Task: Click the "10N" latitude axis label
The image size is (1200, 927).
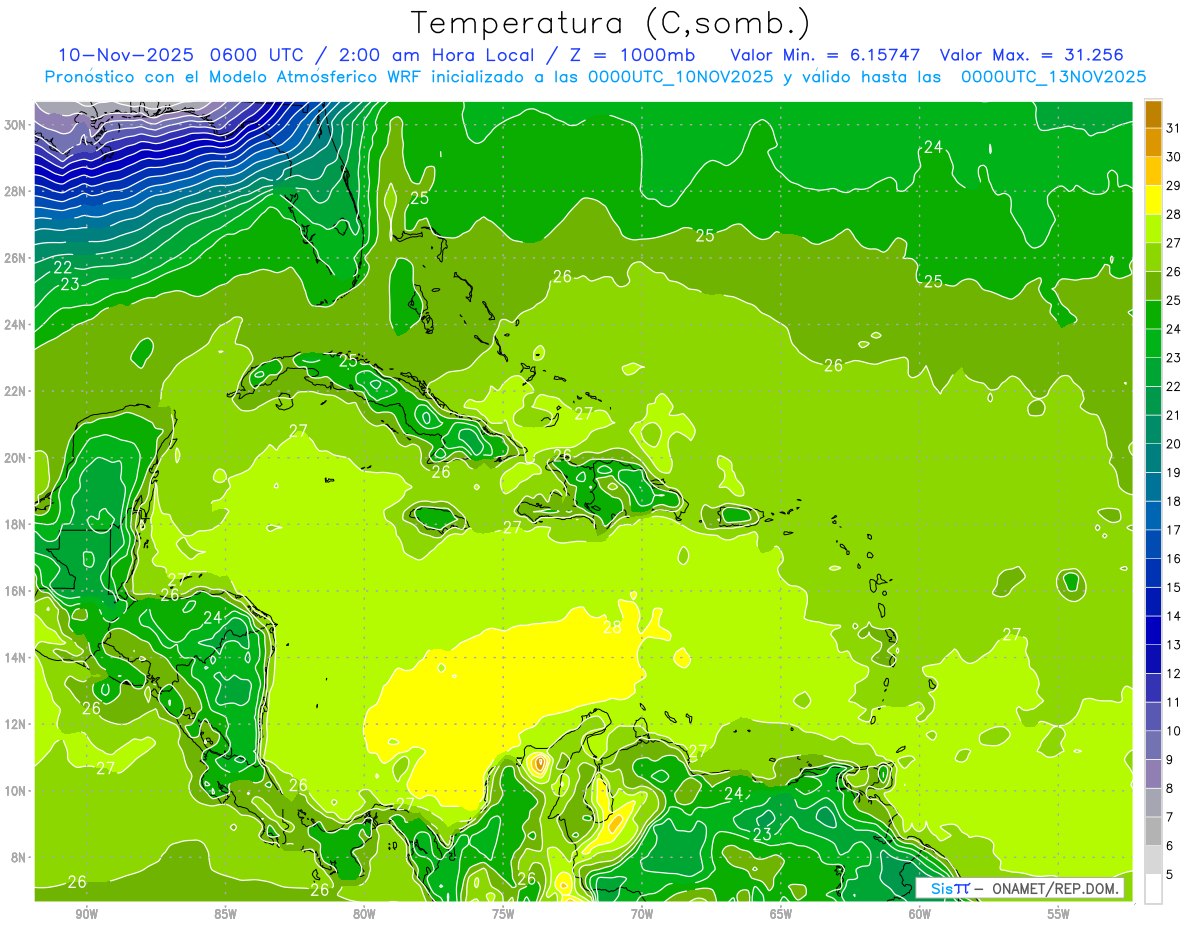Action: pyautogui.click(x=17, y=790)
